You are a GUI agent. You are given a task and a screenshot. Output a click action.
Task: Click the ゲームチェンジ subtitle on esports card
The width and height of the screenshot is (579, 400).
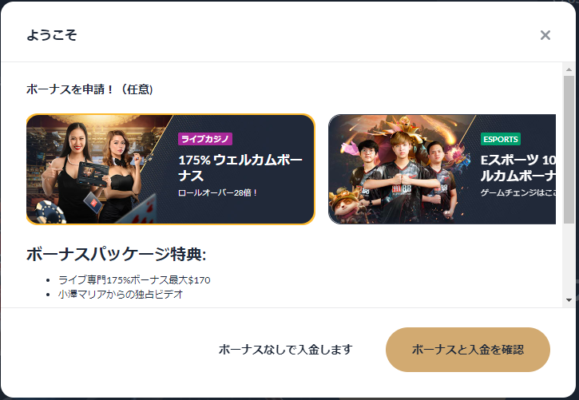pyautogui.click(x=518, y=193)
